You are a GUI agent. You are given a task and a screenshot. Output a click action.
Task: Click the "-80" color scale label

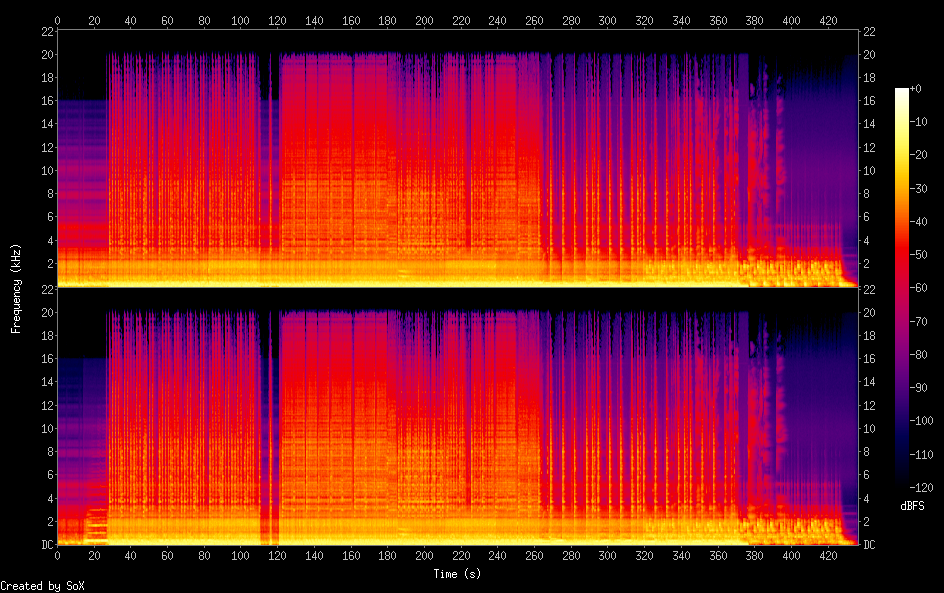pyautogui.click(x=918, y=355)
